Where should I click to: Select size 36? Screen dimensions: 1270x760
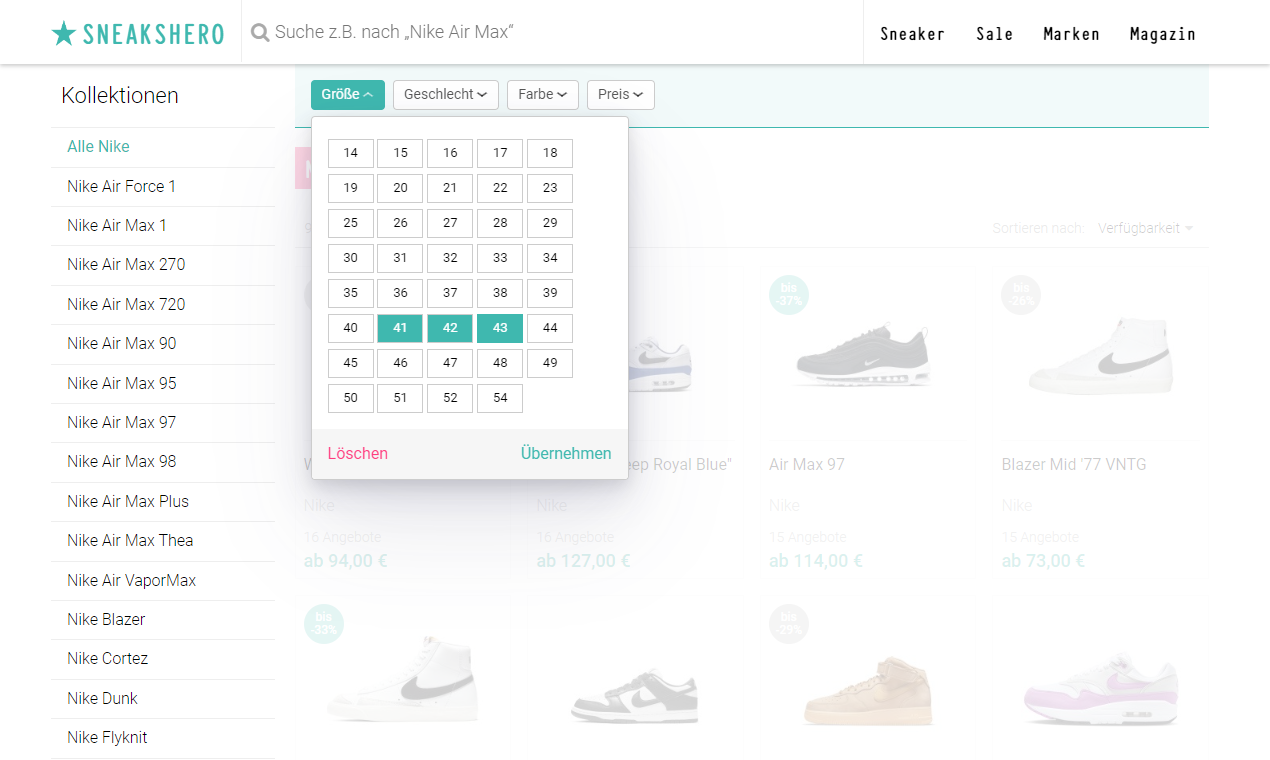(400, 293)
